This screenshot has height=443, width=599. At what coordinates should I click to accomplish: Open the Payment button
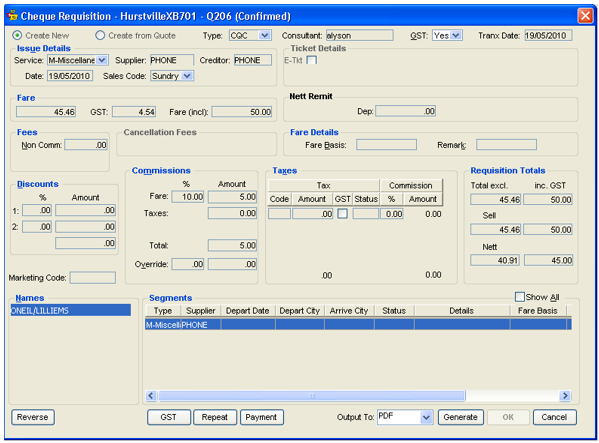(261, 417)
